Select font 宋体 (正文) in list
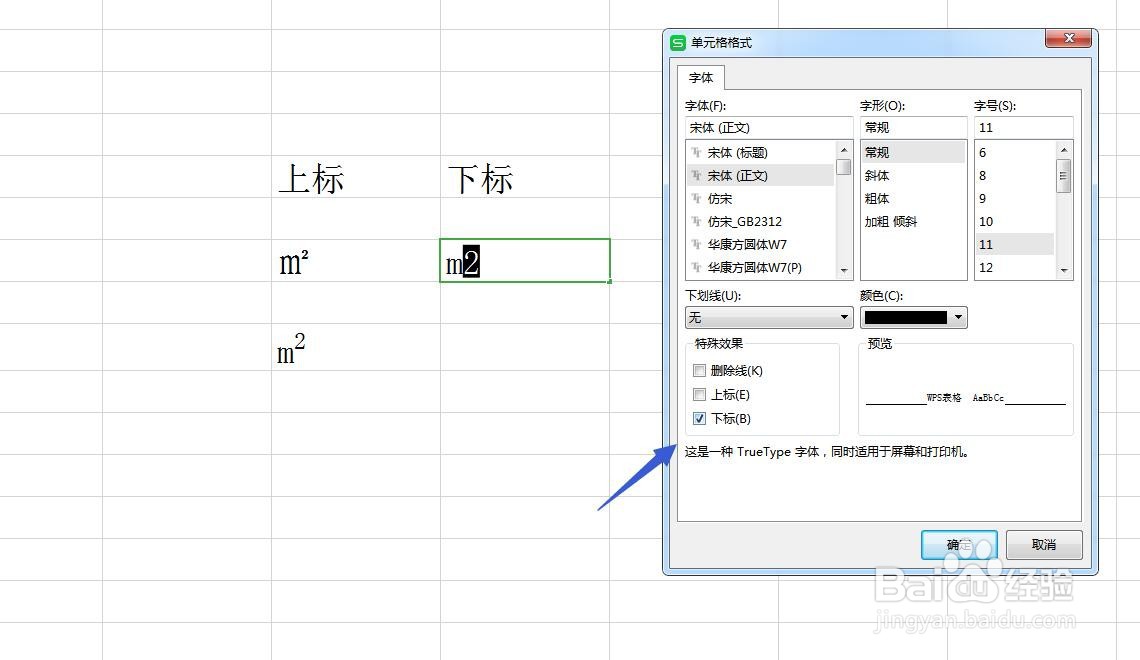Viewport: 1140px width, 660px height. click(x=760, y=176)
